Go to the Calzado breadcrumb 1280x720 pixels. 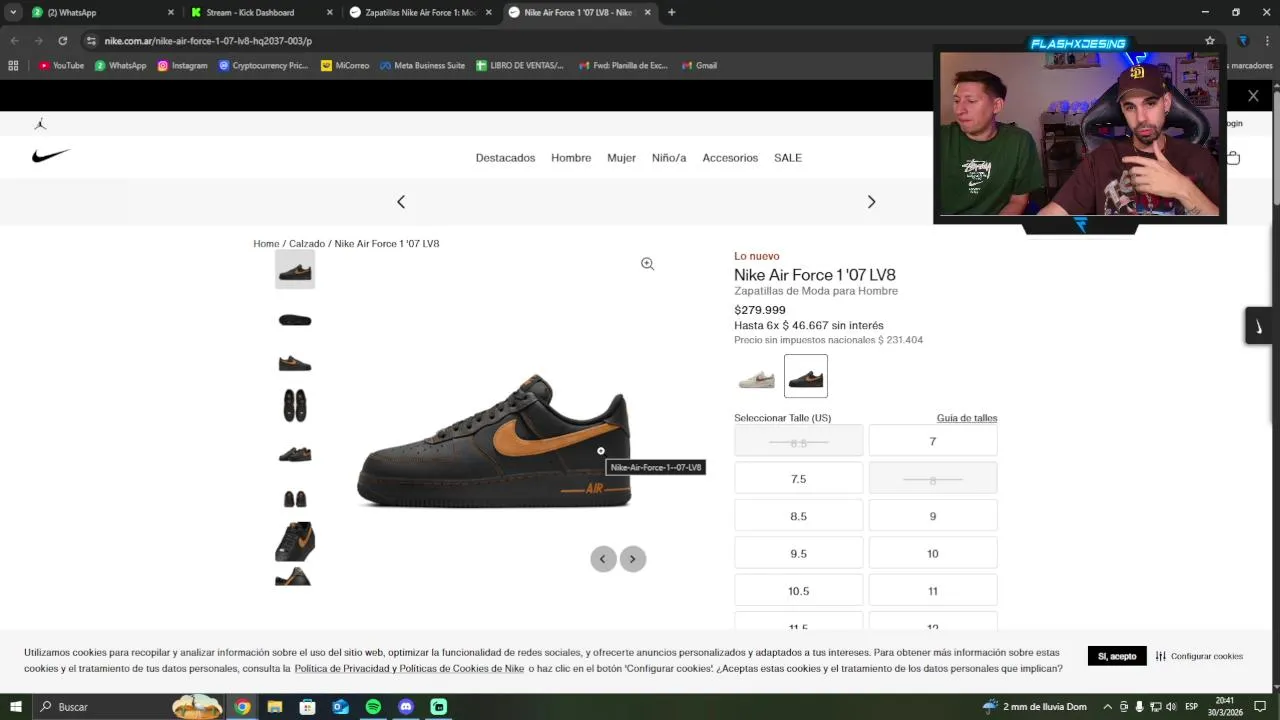(307, 244)
